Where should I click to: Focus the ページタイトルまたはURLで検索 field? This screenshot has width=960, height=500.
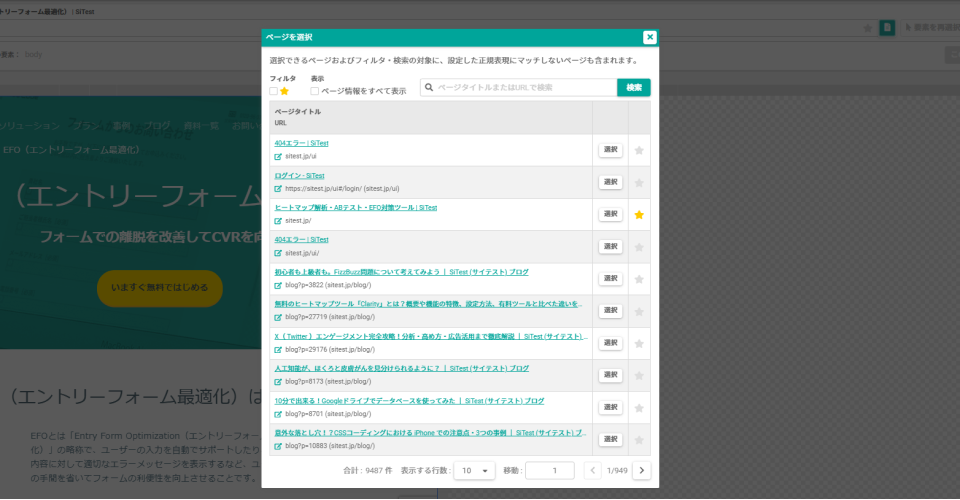(x=519, y=88)
